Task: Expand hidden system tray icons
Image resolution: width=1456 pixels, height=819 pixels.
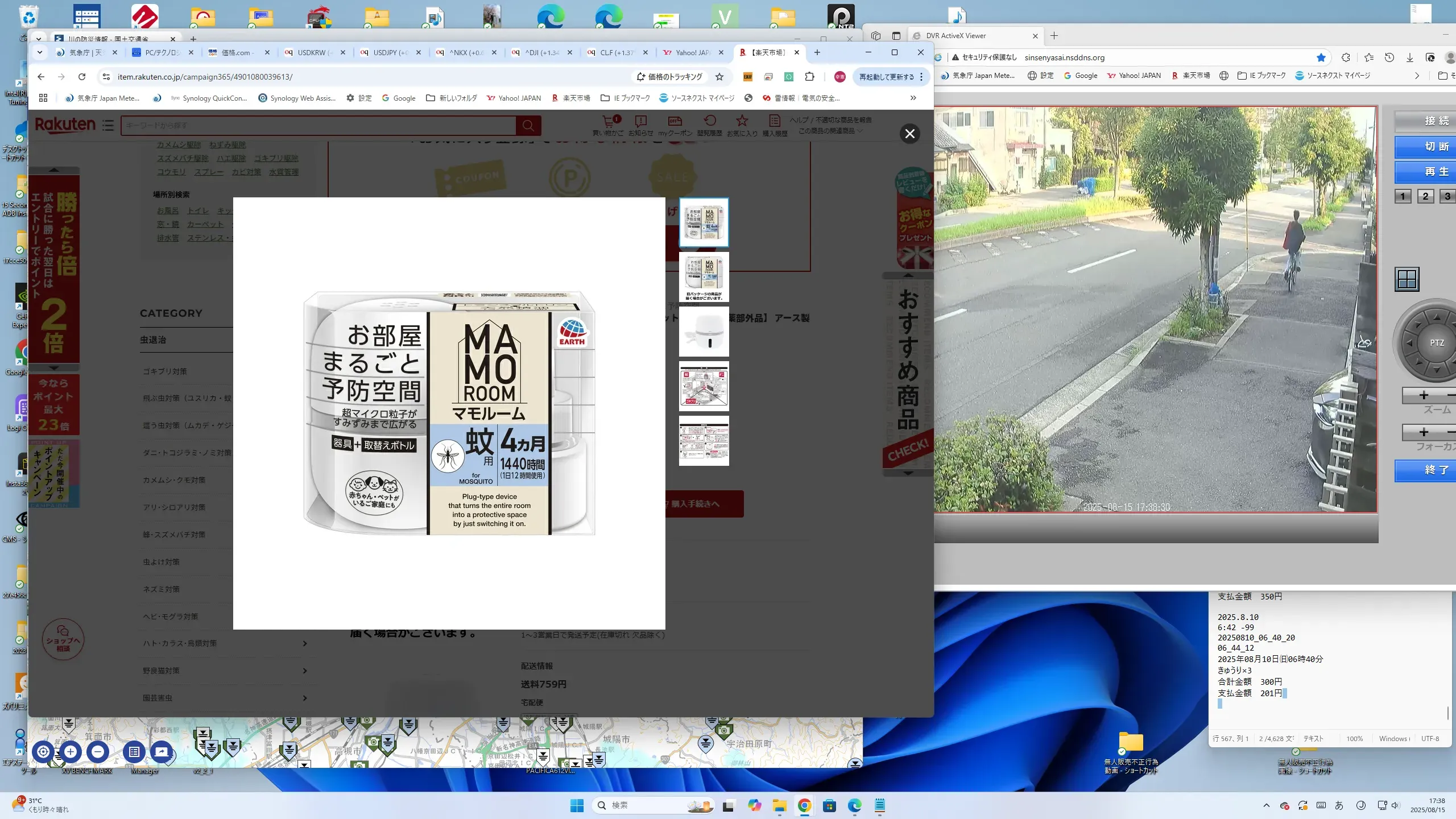Action: (x=1266, y=805)
